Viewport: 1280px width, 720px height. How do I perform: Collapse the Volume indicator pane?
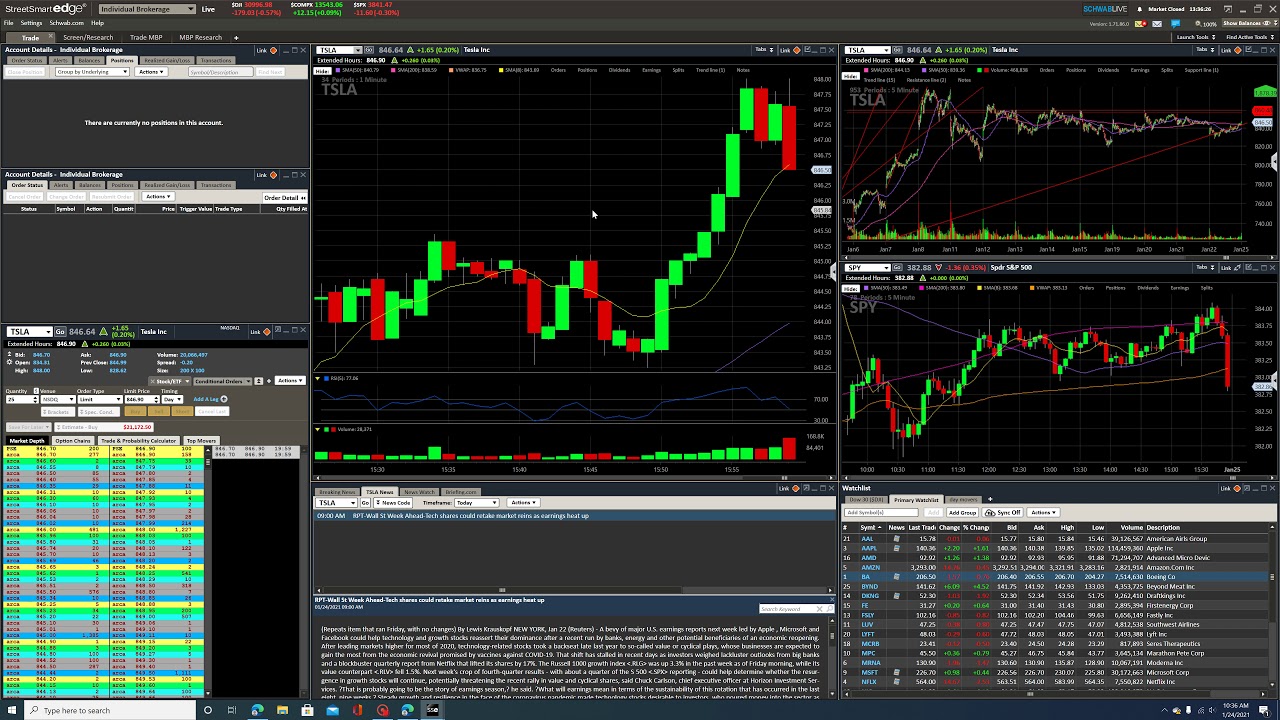pyautogui.click(x=318, y=429)
